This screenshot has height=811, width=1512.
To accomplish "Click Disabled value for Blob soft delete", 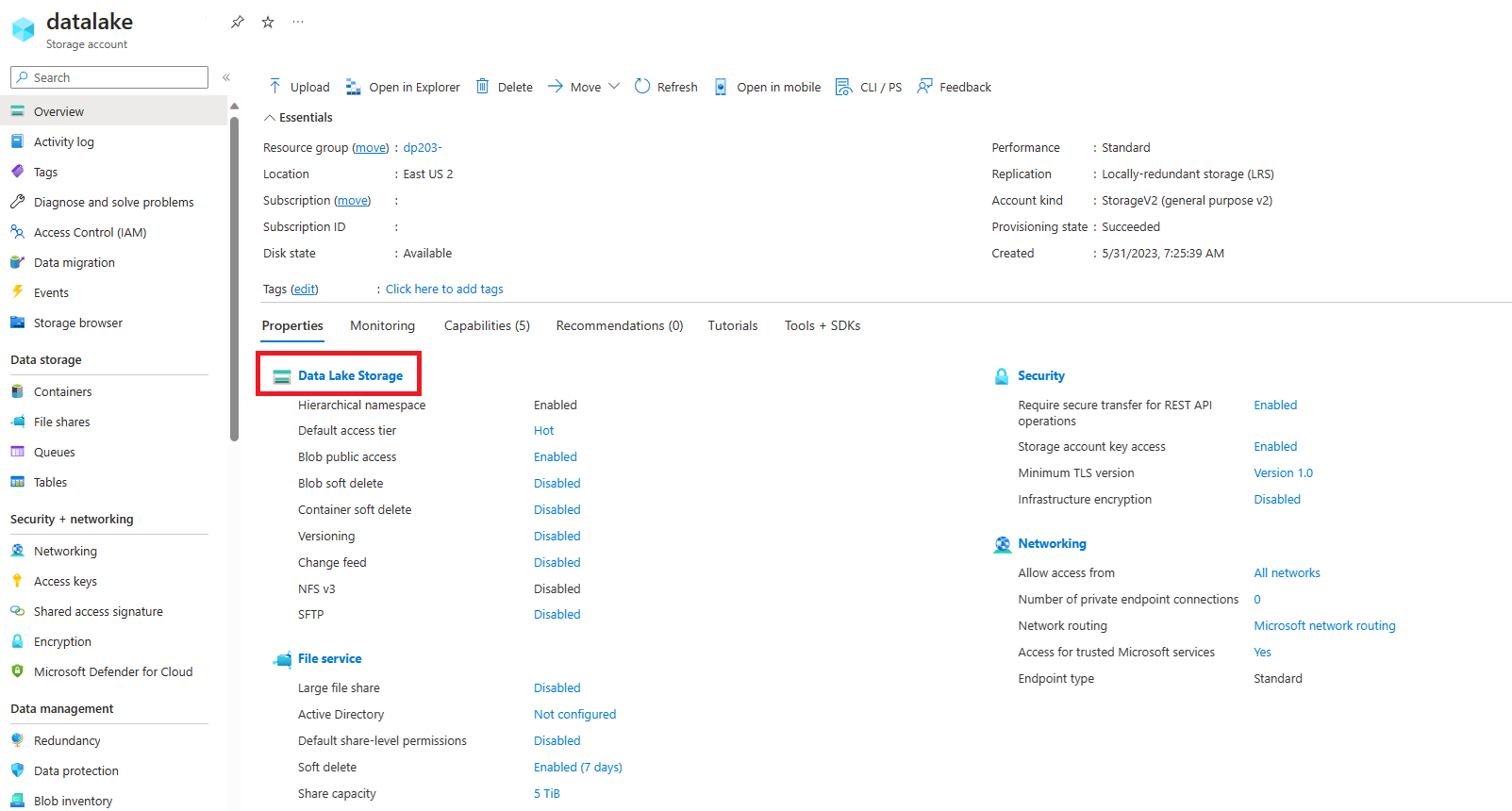I will (557, 484).
